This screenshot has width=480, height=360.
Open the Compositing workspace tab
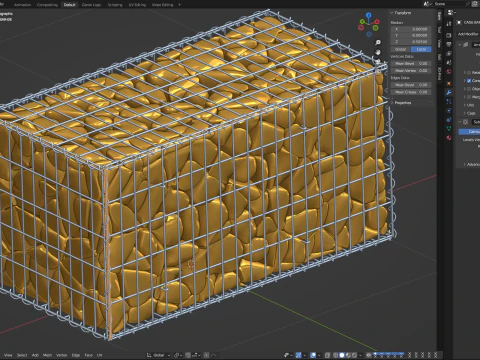tap(47, 5)
